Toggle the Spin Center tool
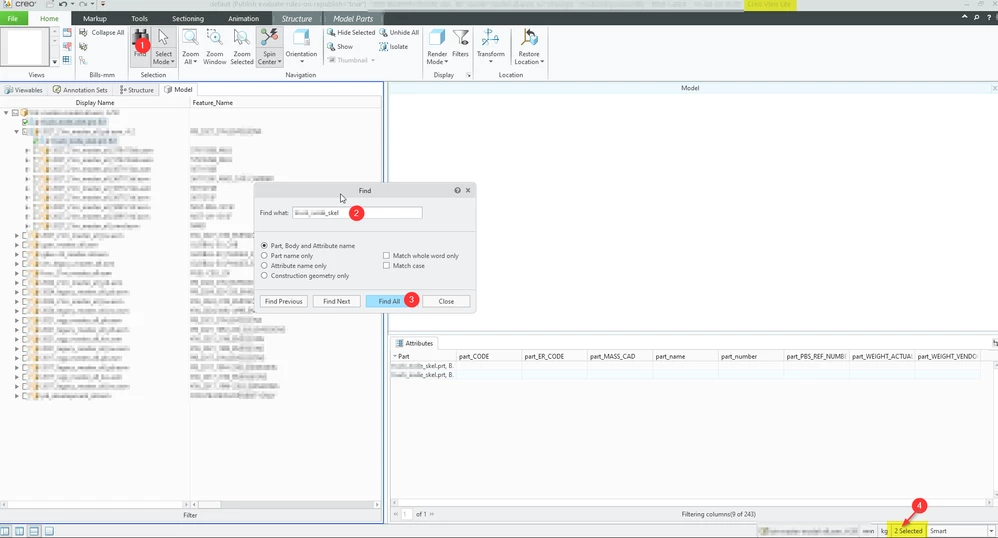 click(269, 46)
